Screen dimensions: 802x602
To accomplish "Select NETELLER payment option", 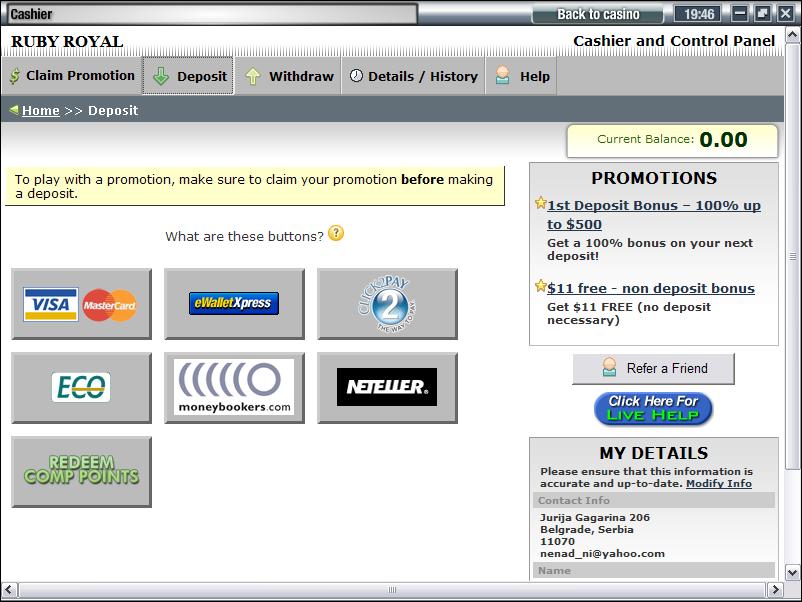I will pyautogui.click(x=387, y=387).
